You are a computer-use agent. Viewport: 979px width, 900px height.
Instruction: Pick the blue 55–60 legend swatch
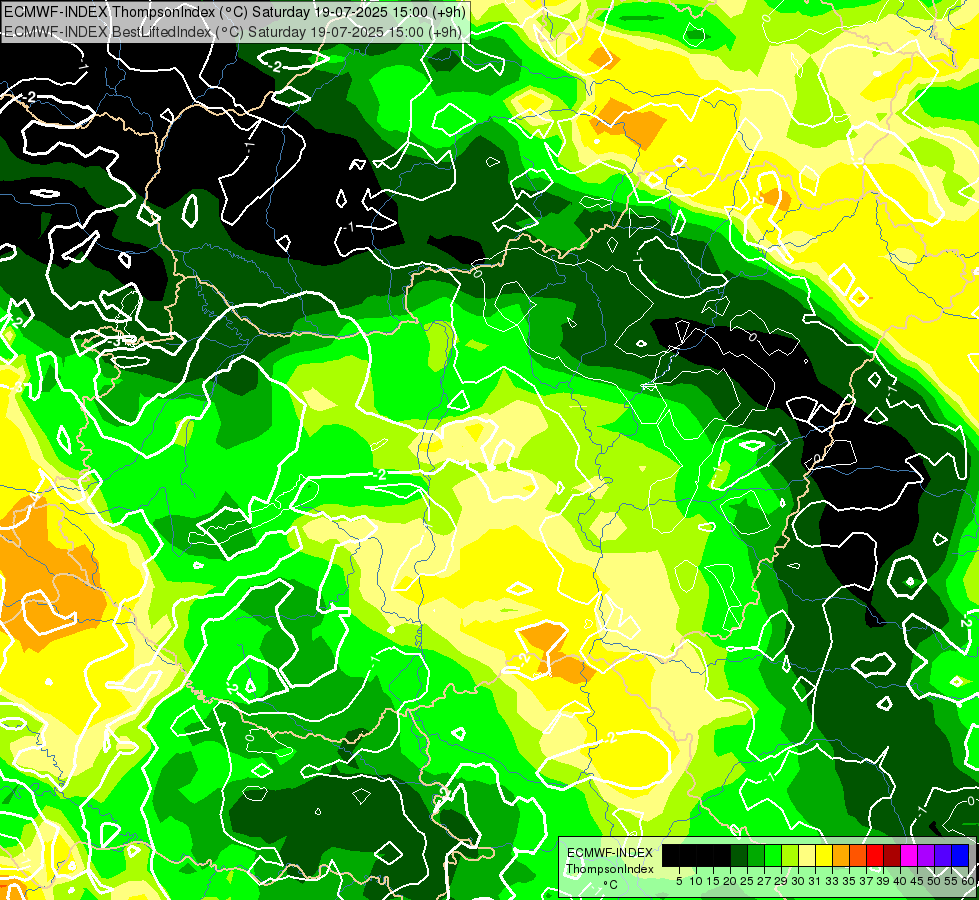[960, 855]
